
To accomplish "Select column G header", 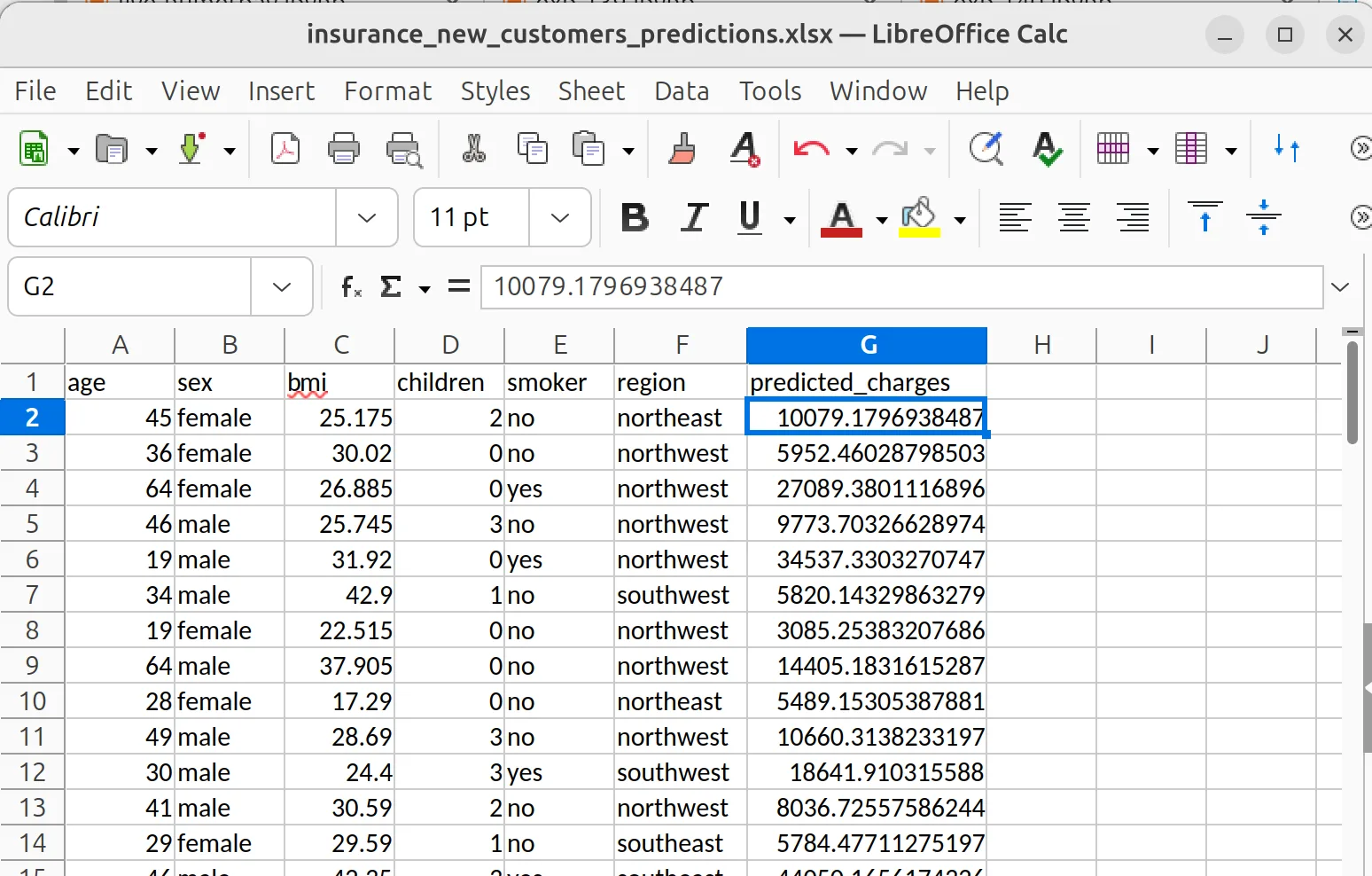I will (x=867, y=345).
